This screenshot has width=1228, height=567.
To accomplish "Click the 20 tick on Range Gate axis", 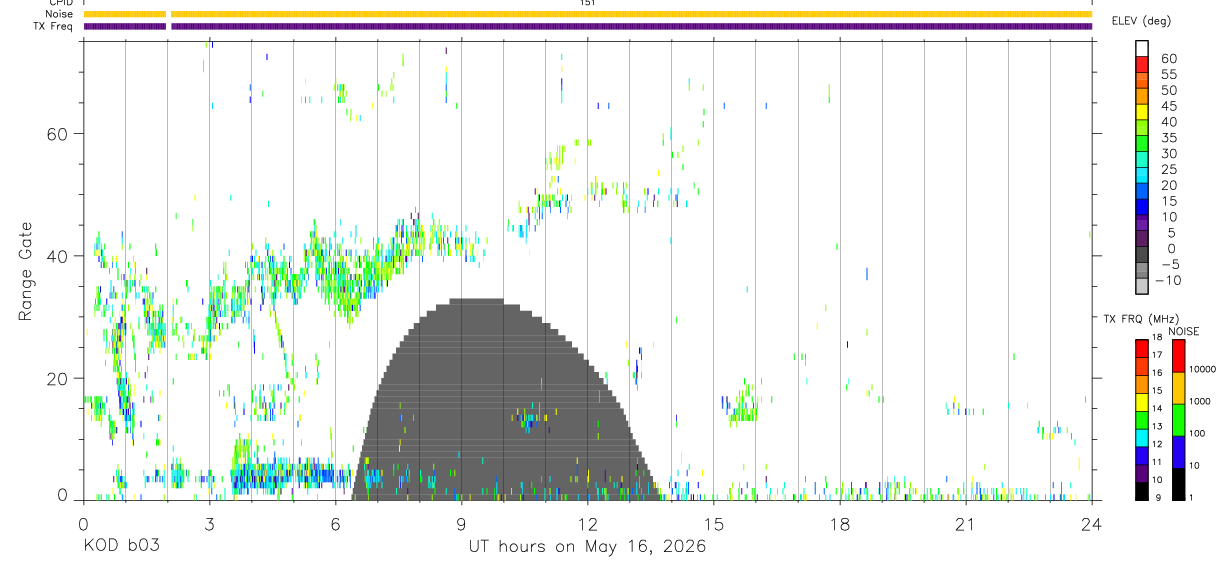I will (x=58, y=379).
